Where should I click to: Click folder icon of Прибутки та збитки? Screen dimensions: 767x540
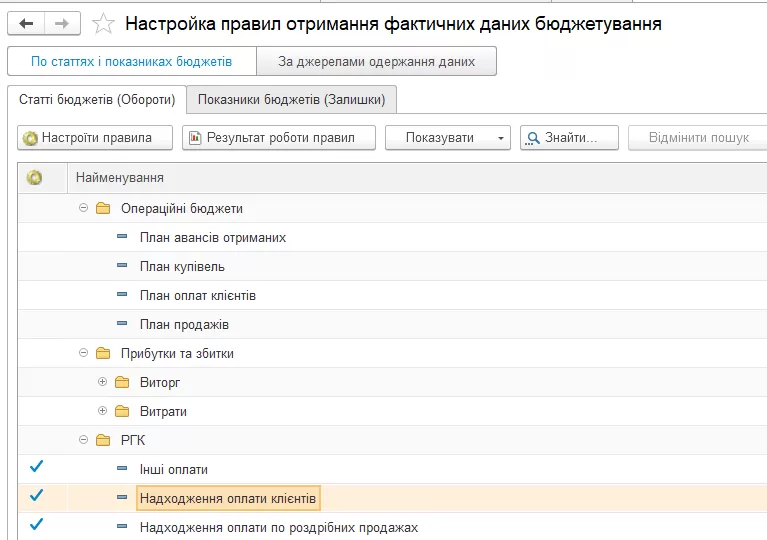click(103, 353)
